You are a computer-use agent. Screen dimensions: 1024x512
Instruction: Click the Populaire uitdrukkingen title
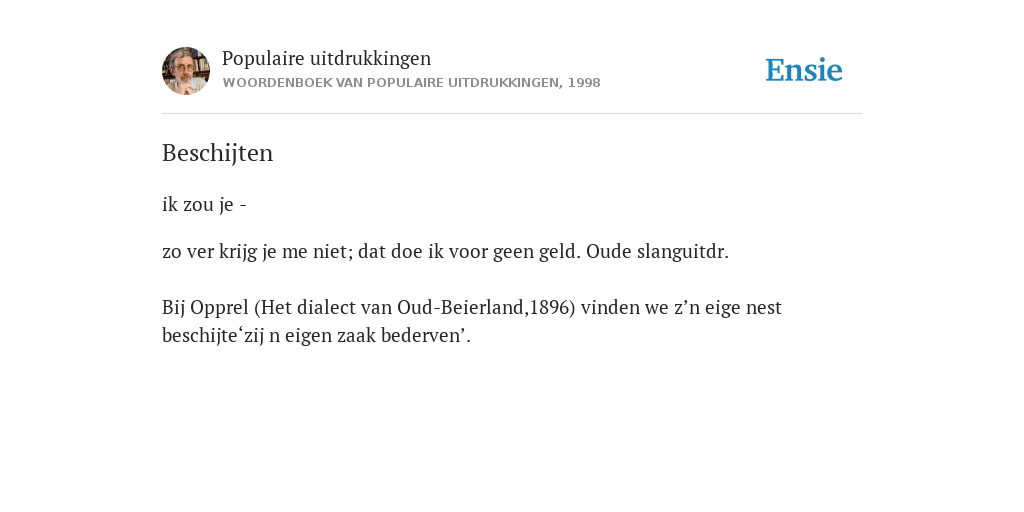(x=327, y=58)
